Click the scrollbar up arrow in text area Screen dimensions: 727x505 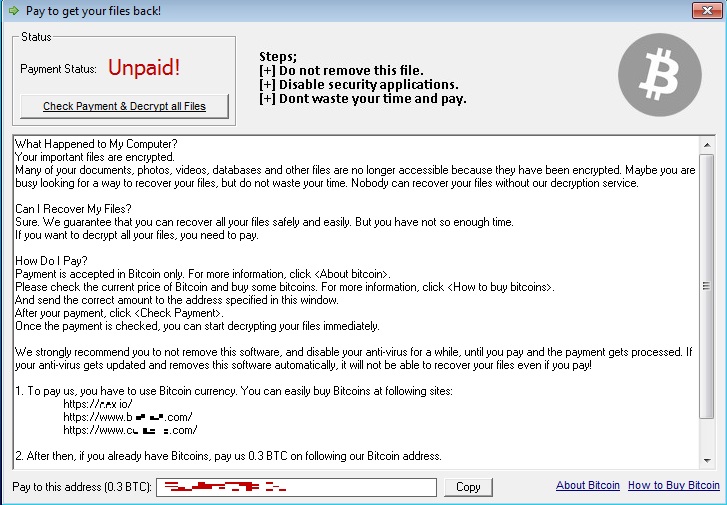pos(707,144)
